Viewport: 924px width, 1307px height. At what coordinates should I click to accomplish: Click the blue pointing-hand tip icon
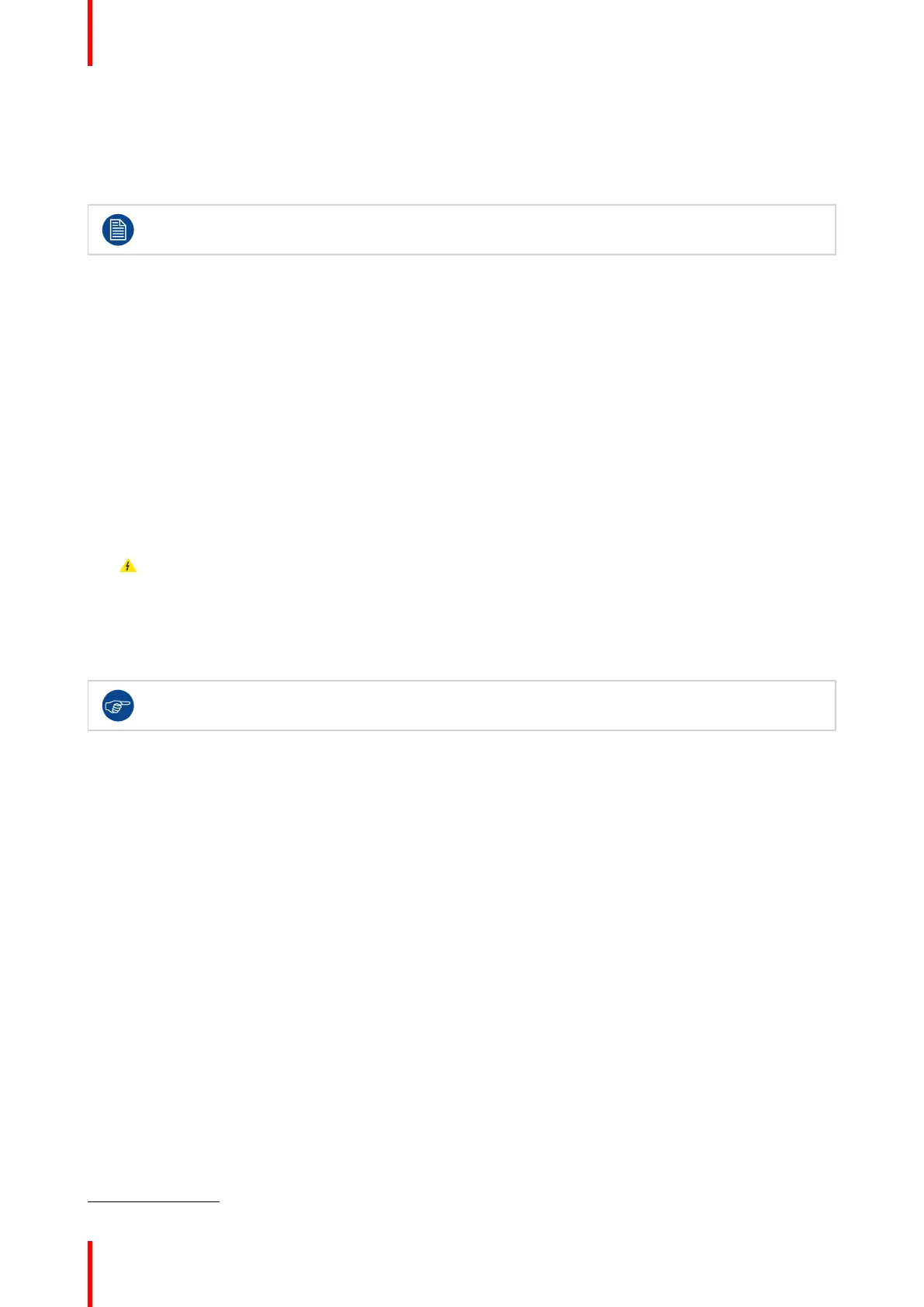tap(118, 706)
